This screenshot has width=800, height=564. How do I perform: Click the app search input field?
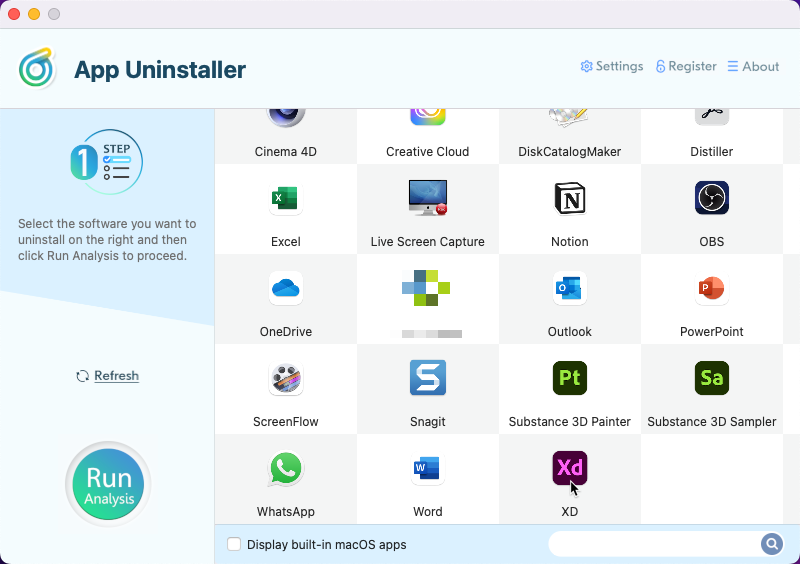[x=655, y=544]
